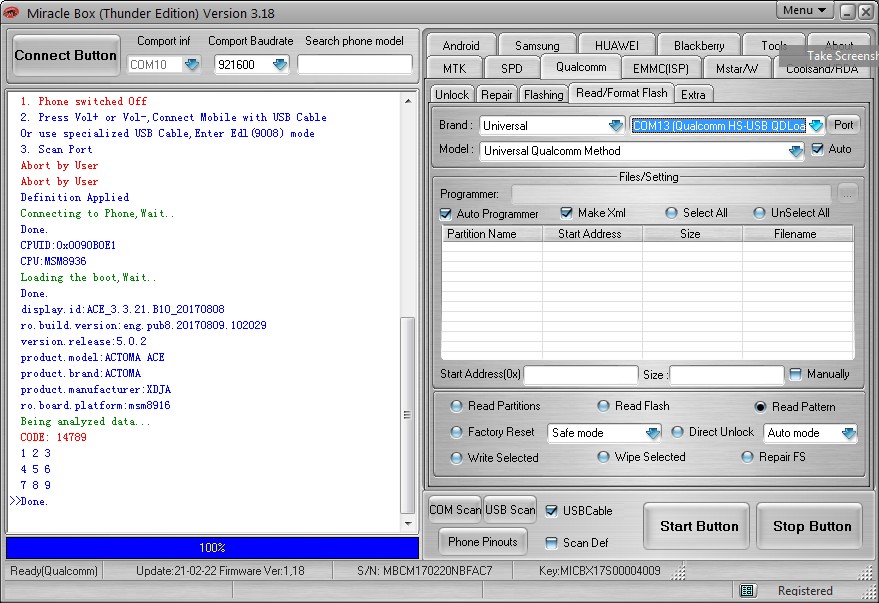Expand the COM13 Qualcomm HS-USB port dropdown

[816, 126]
